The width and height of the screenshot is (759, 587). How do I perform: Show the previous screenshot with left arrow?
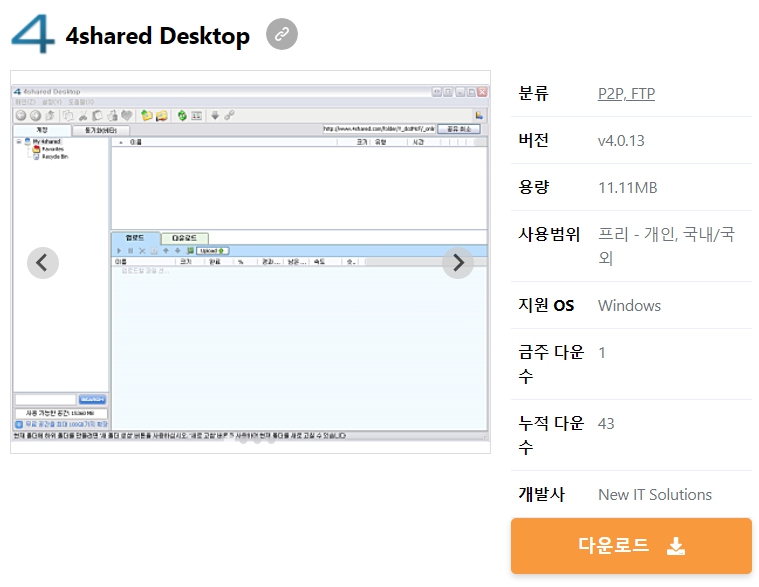[x=43, y=263]
